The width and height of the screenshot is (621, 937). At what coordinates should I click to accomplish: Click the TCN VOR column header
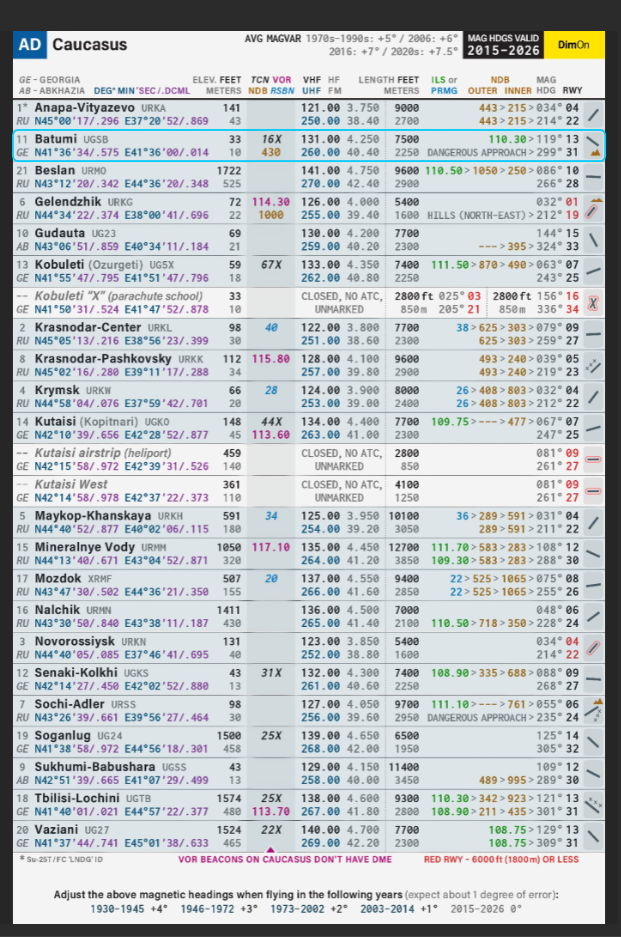(x=270, y=79)
